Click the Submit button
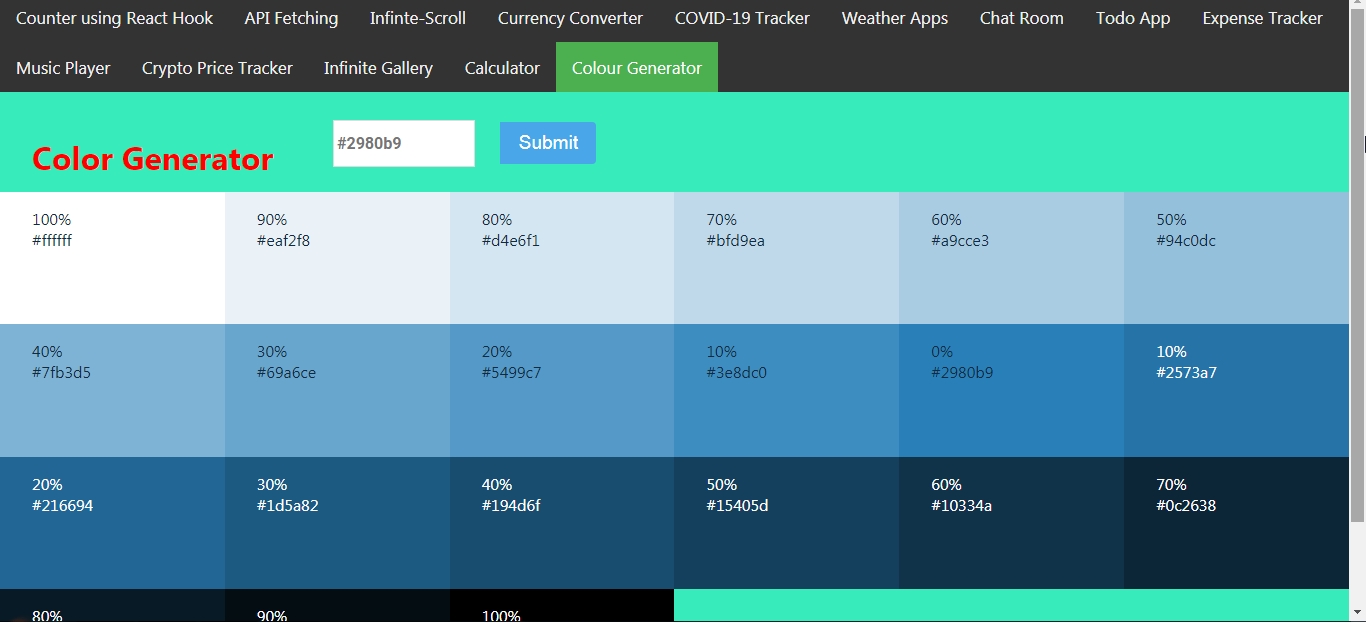 coord(548,143)
